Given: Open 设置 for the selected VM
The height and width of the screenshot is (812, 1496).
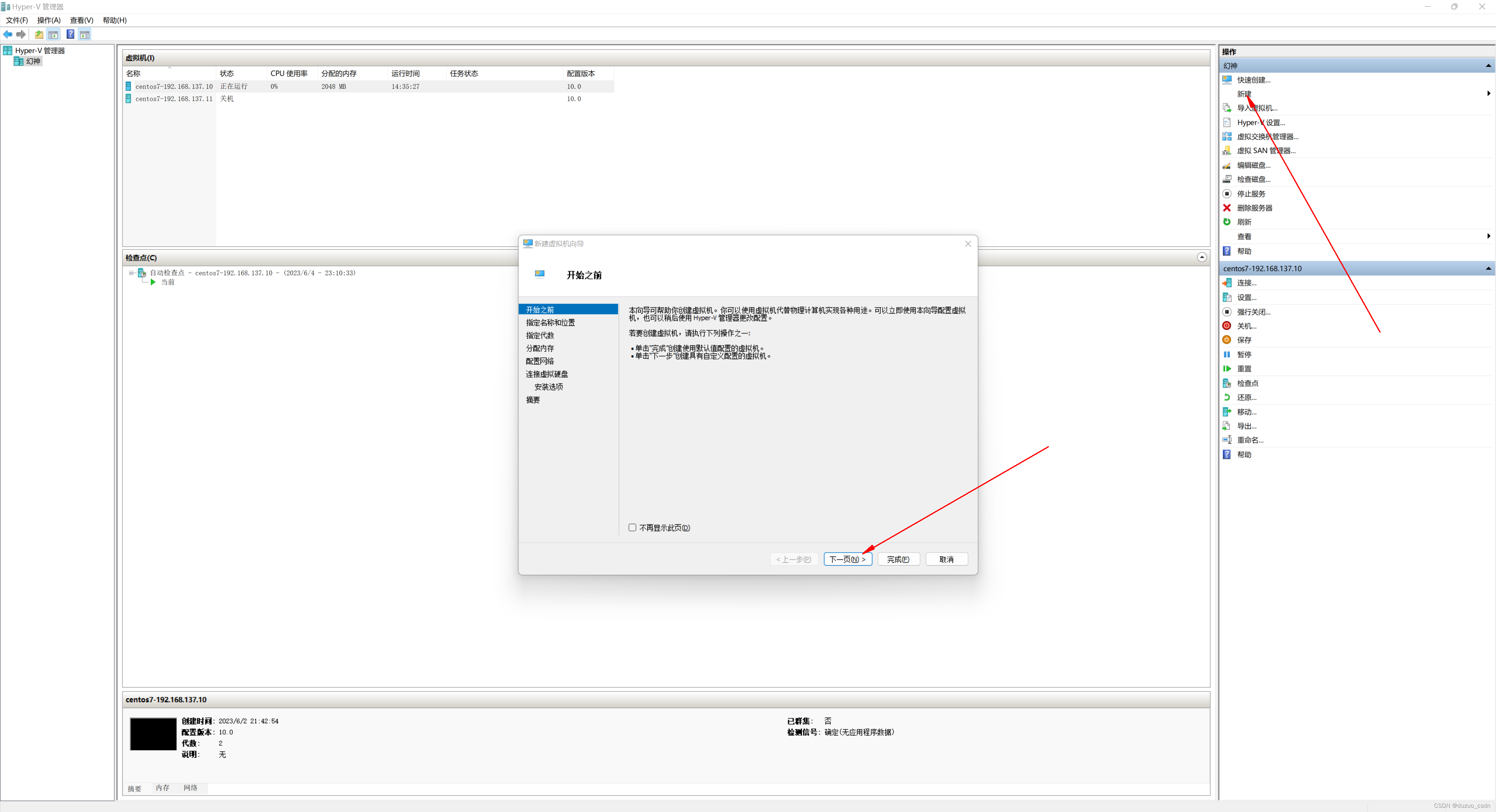Looking at the screenshot, I should click(1246, 297).
